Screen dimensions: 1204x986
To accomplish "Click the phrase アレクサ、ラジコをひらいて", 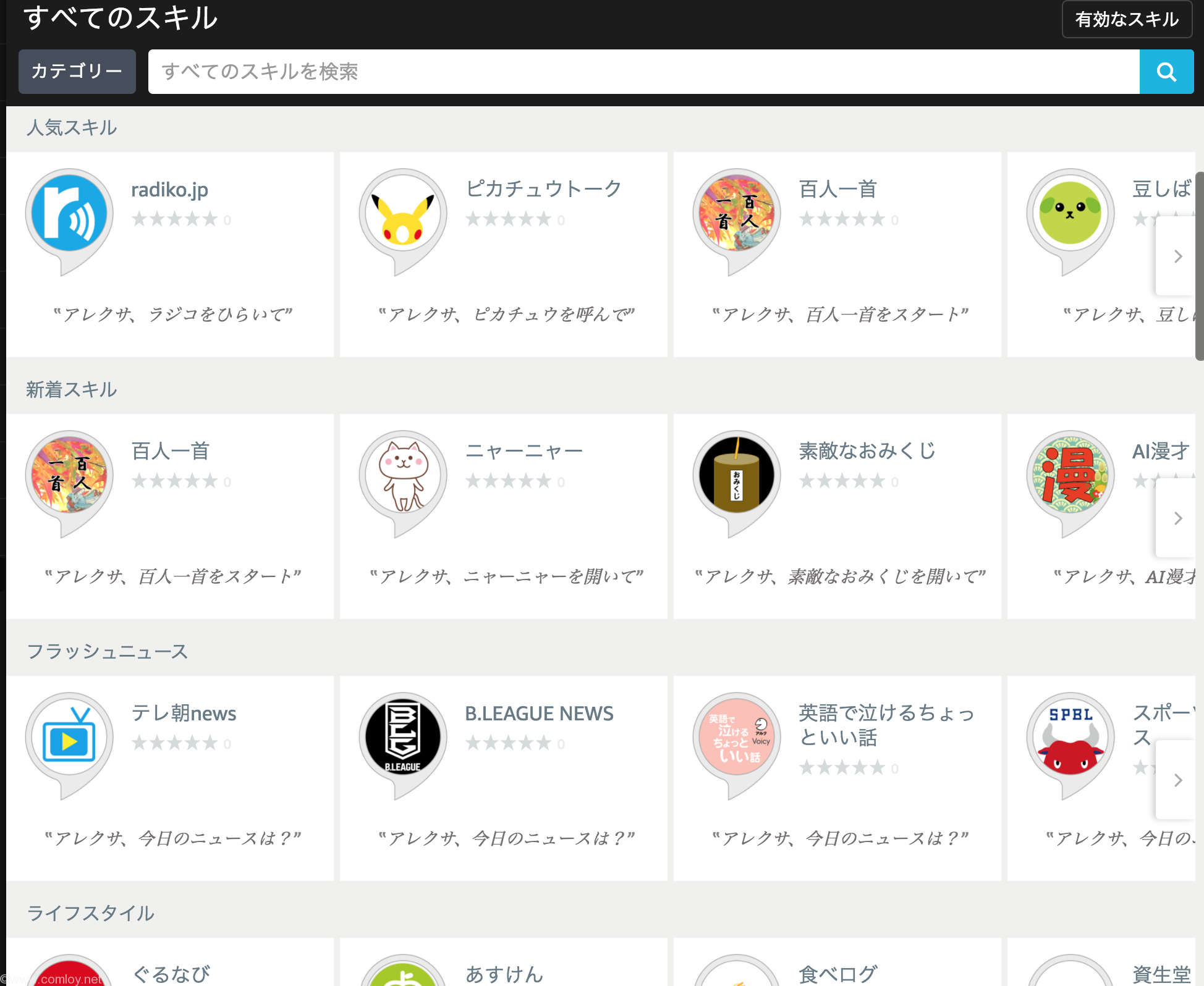I will (x=173, y=314).
